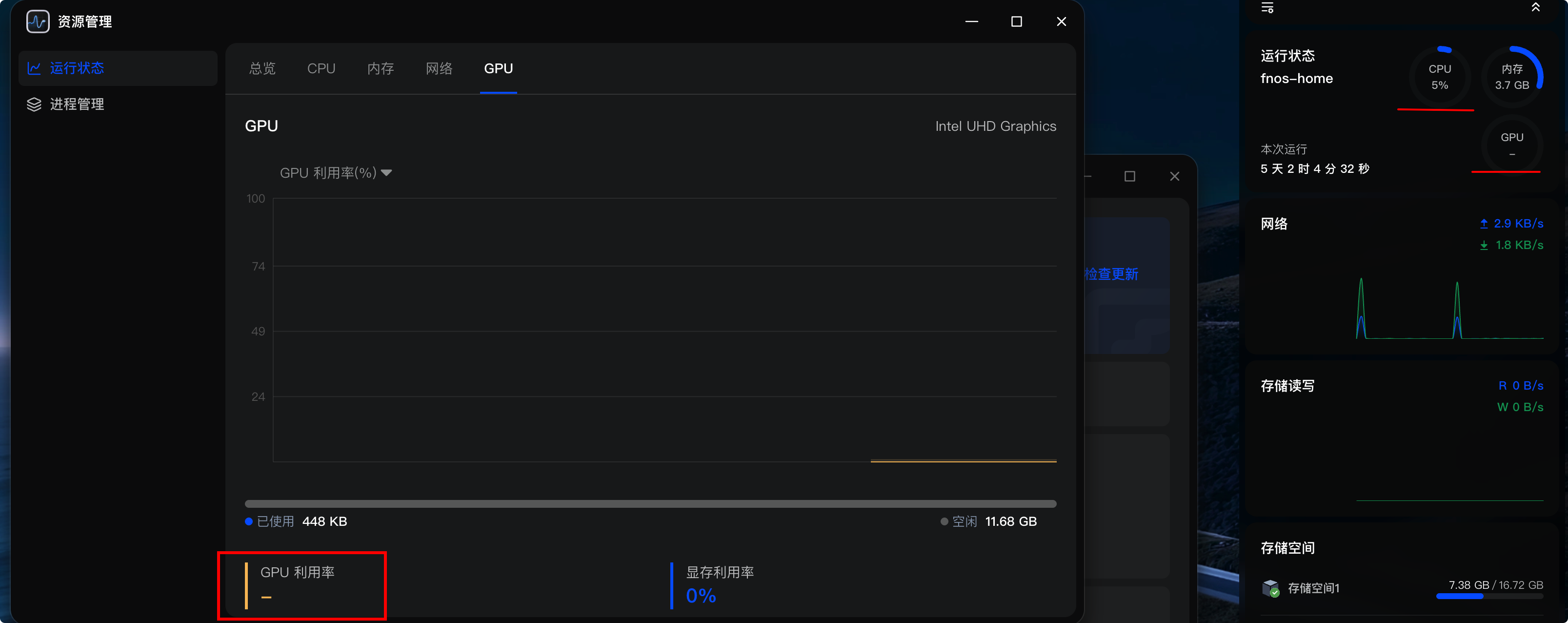This screenshot has width=1568, height=623.
Task: Click the fnos-home hostname text
Action: pyautogui.click(x=1297, y=79)
